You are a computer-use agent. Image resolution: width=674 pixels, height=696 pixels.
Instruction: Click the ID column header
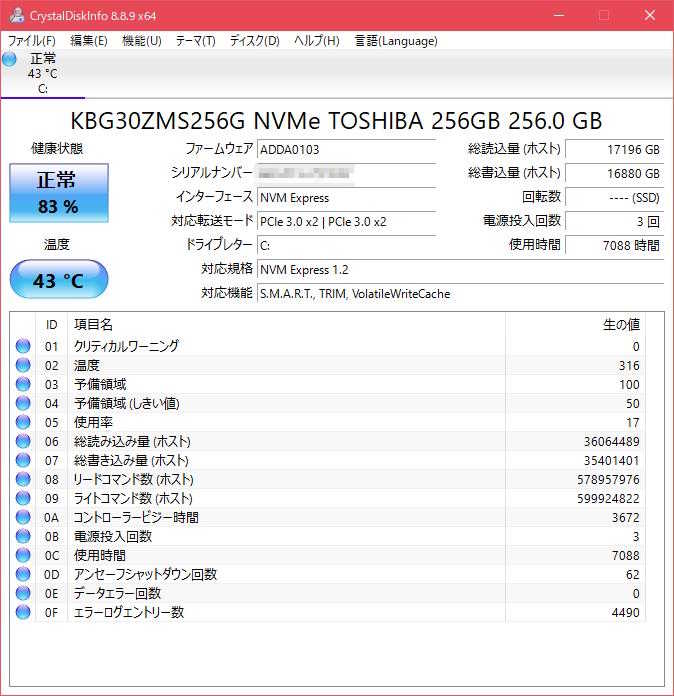pyautogui.click(x=52, y=325)
